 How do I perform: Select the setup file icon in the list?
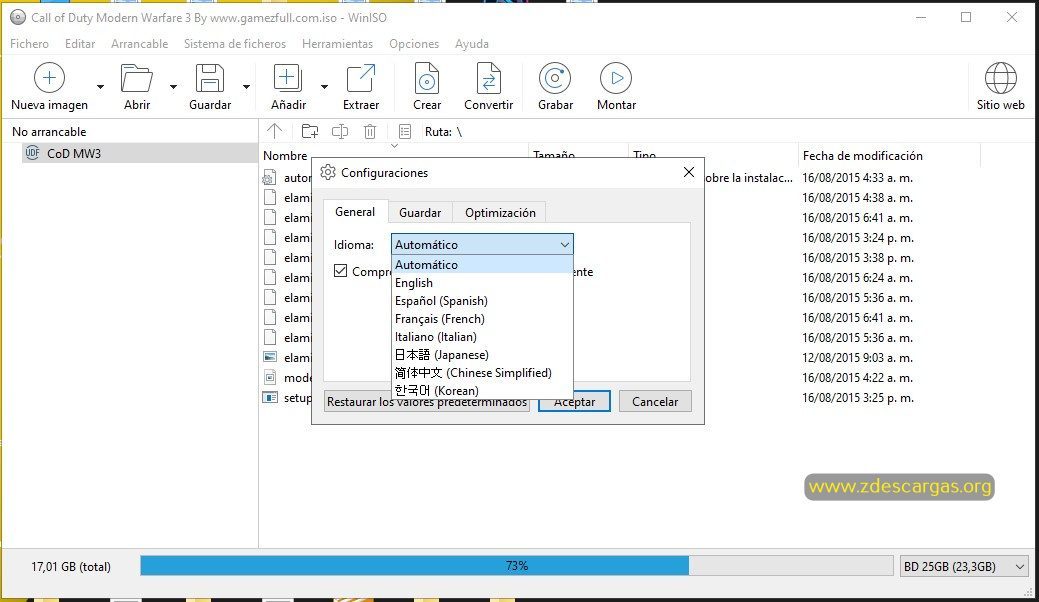click(x=270, y=397)
